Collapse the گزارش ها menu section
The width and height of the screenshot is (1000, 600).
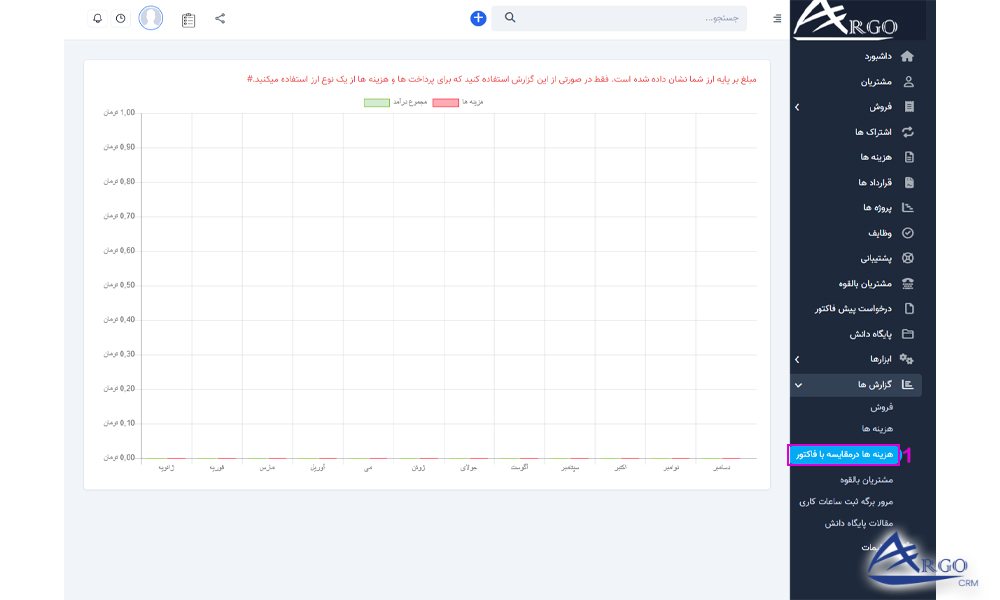pos(797,384)
